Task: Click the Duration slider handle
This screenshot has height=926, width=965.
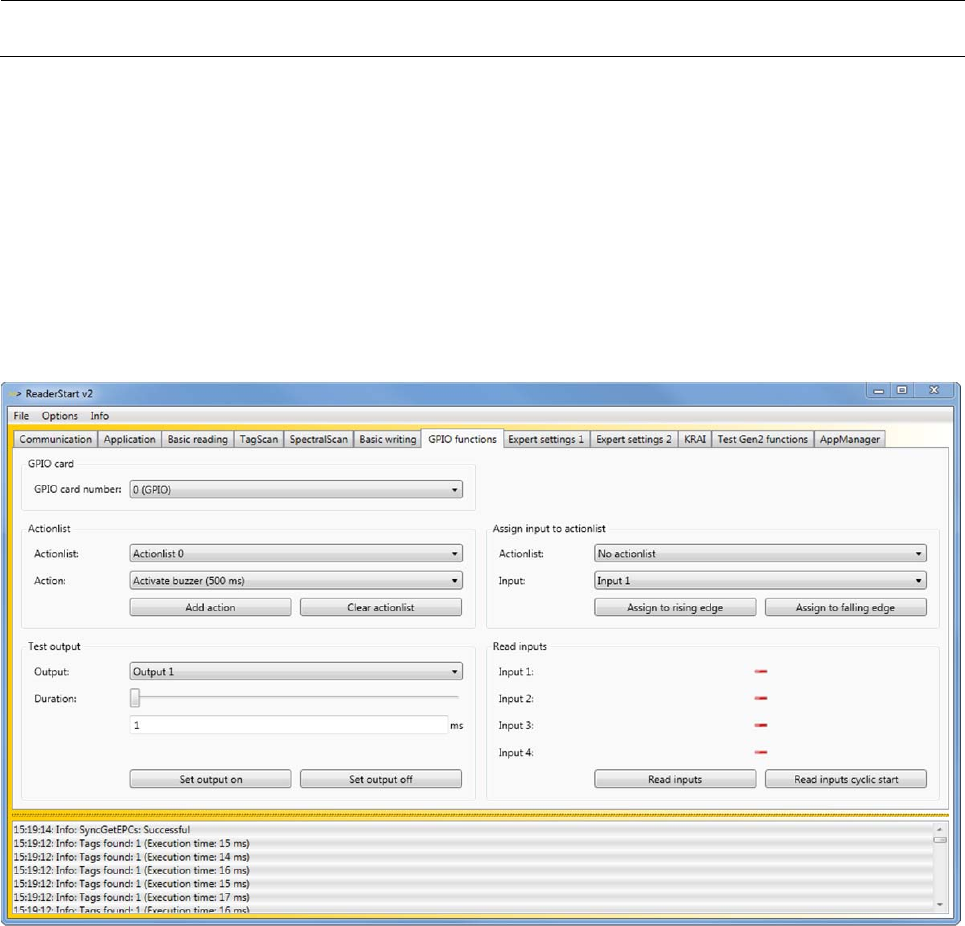Action: coord(135,698)
